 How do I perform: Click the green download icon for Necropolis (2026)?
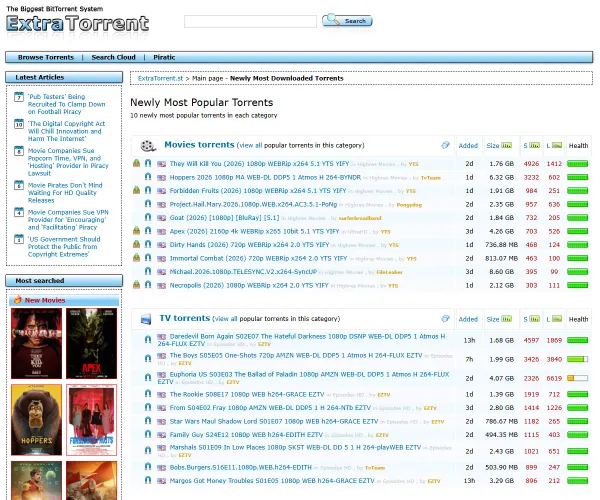[136, 285]
